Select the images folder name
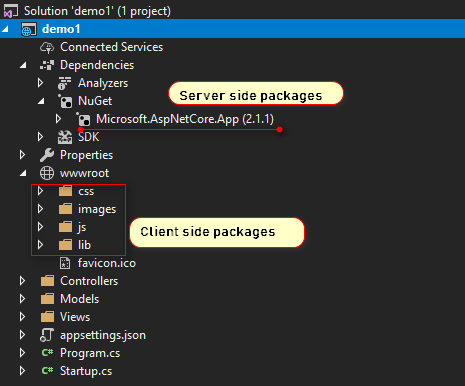Viewport: 465px width, 386px height. 97,210
